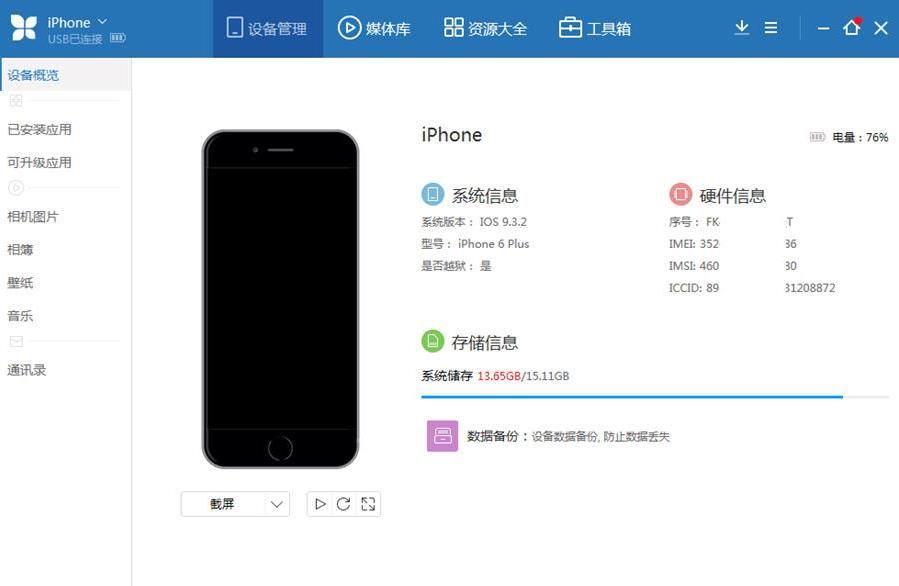Click the blue system info icon
The width and height of the screenshot is (899, 586).
(433, 194)
